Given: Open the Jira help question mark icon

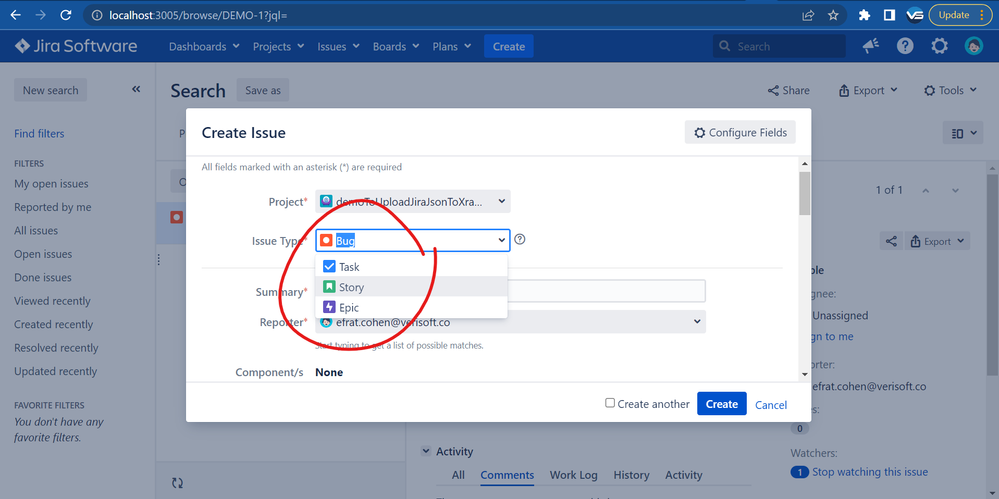Looking at the screenshot, I should tap(905, 46).
